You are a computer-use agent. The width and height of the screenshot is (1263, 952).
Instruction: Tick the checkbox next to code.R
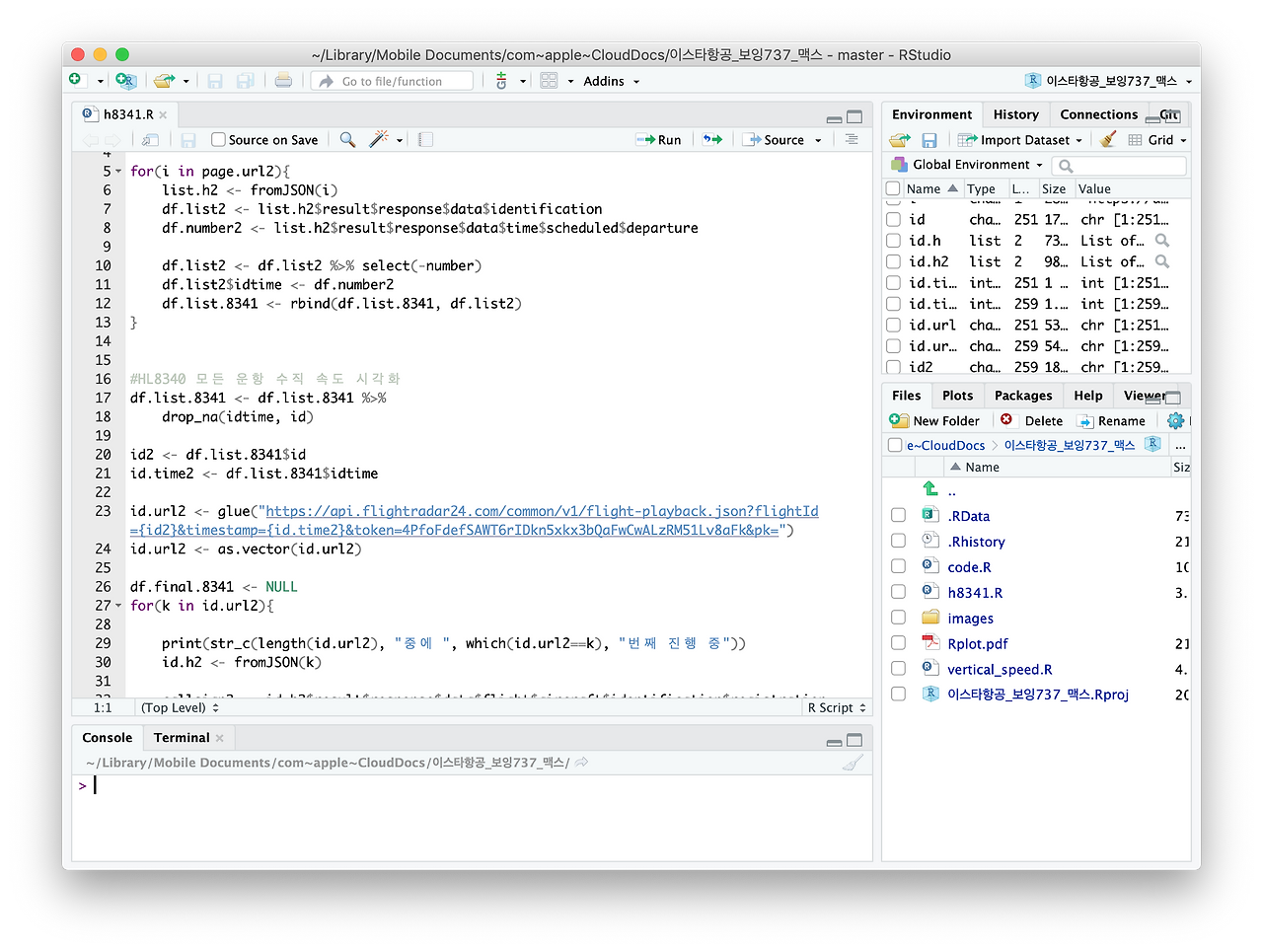(x=898, y=566)
